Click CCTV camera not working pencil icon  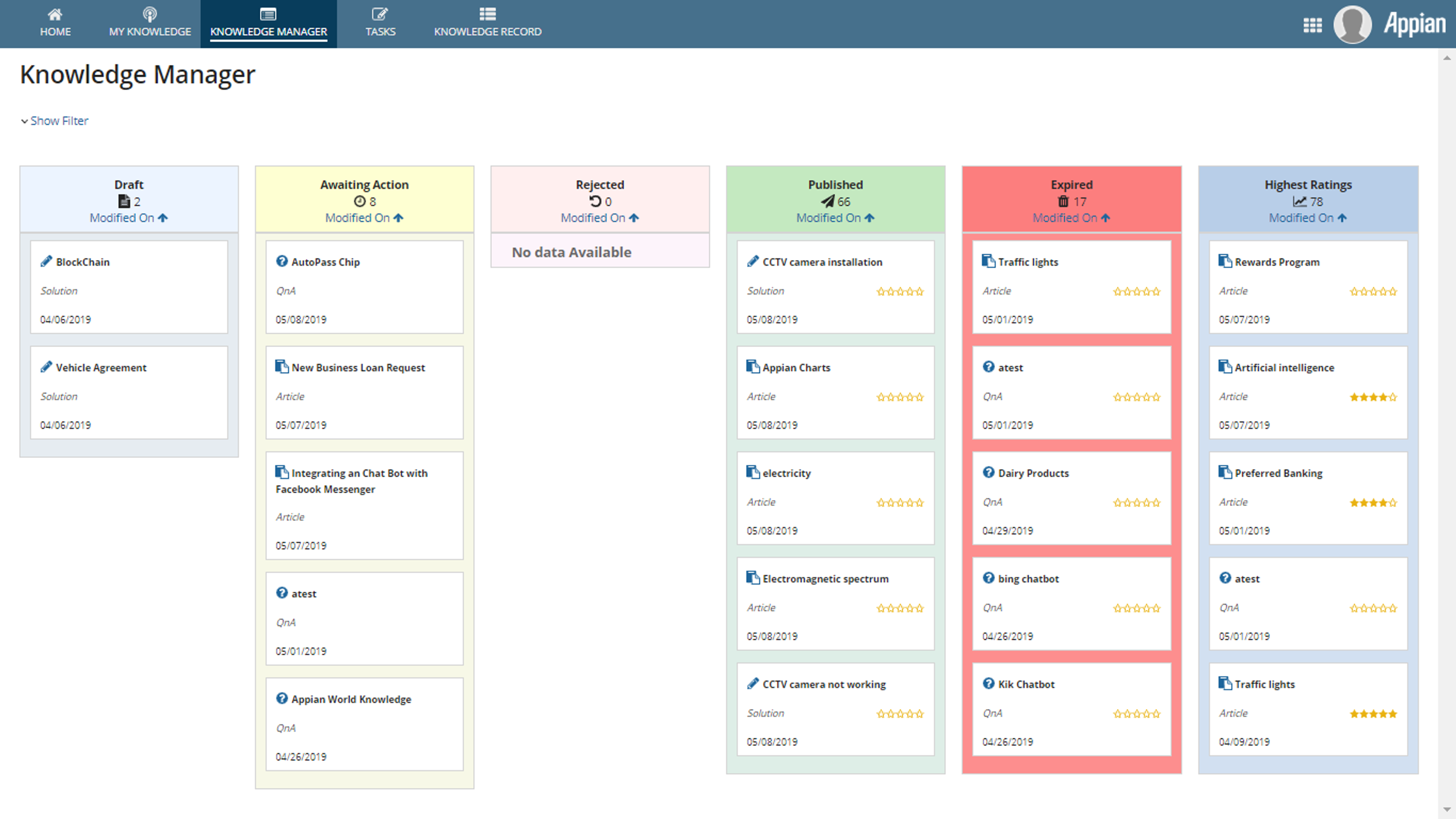point(753,684)
